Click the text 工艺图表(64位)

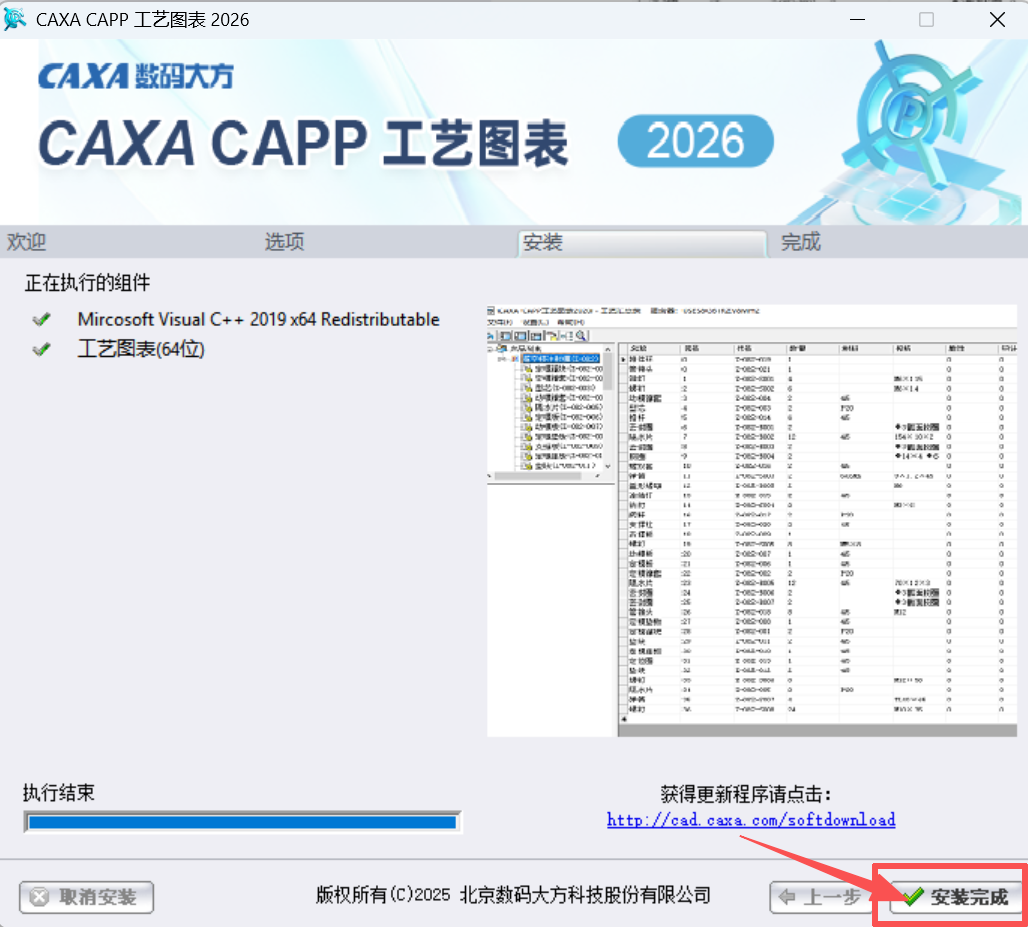tap(141, 349)
